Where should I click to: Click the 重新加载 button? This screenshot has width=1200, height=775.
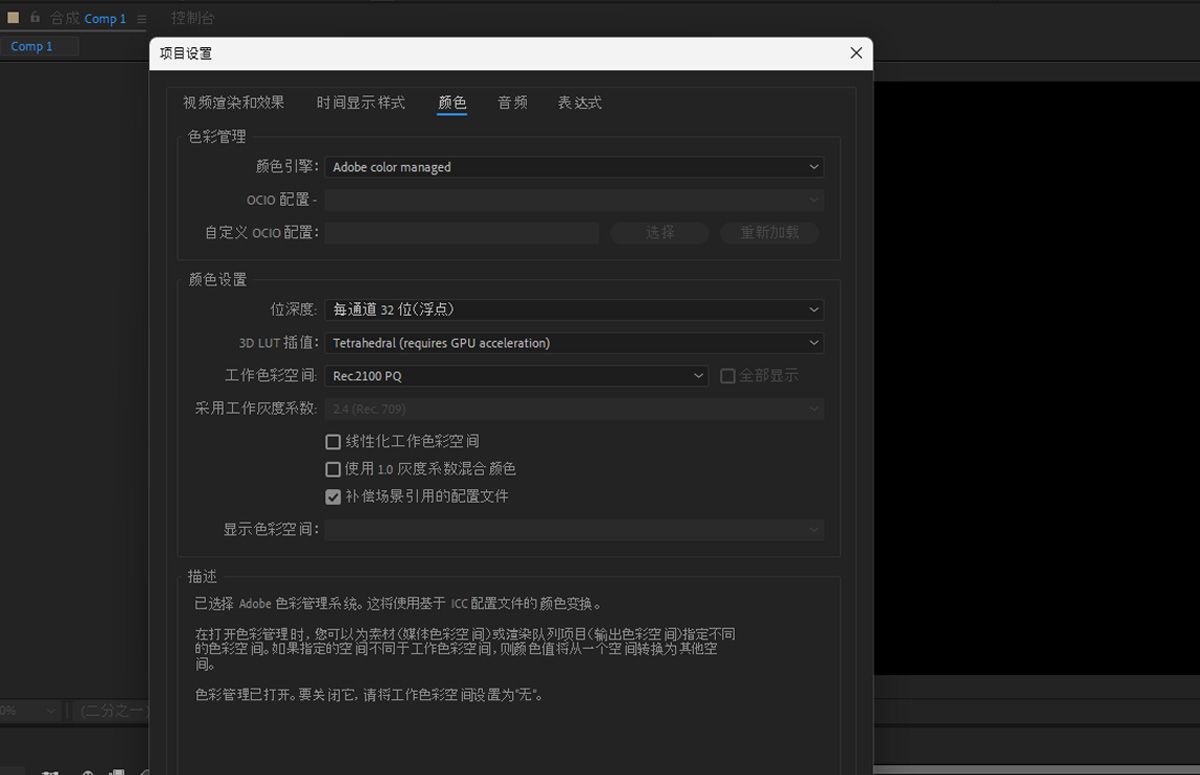coord(768,232)
